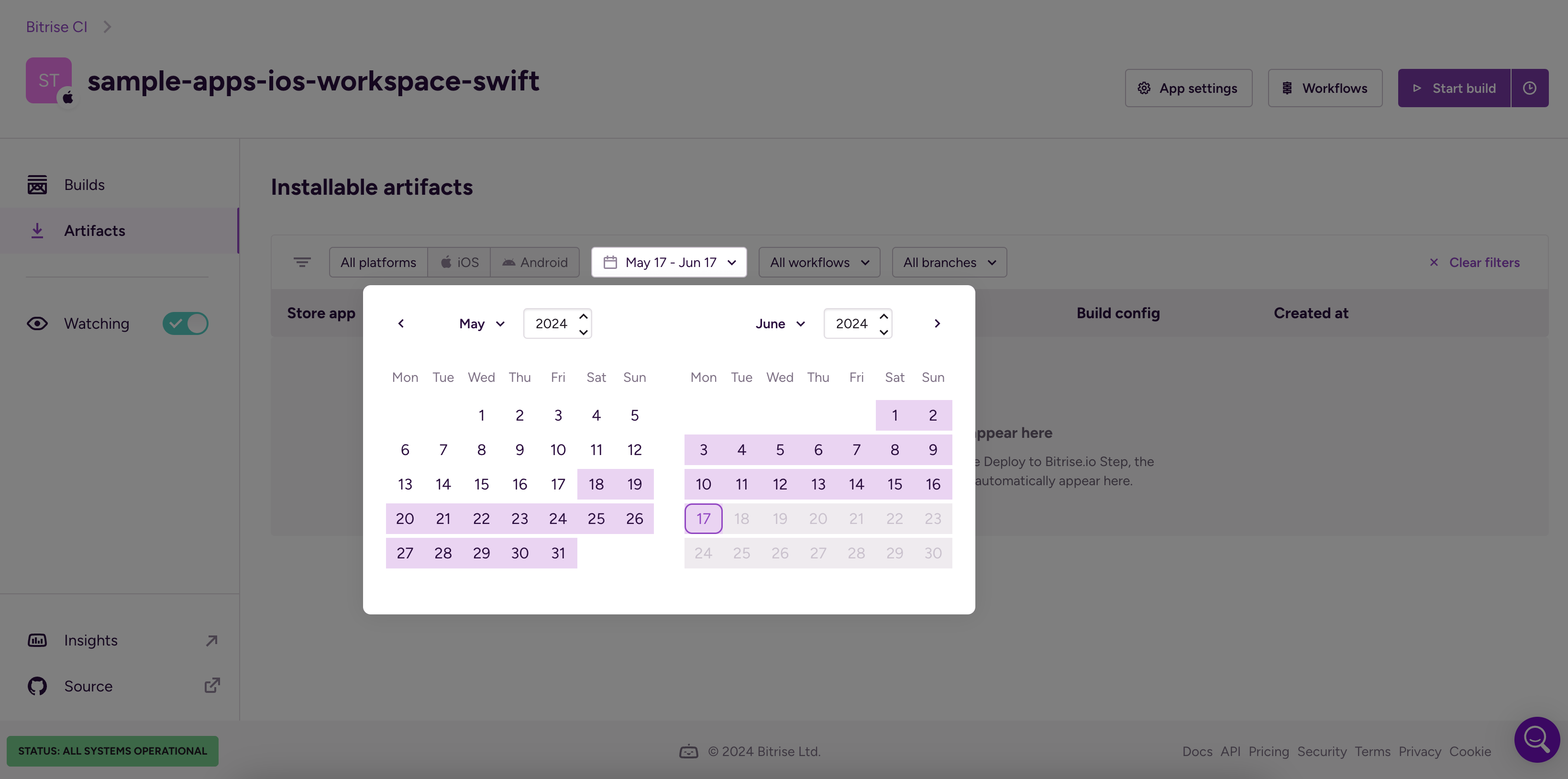The height and width of the screenshot is (779, 1568).
Task: Select Android platform filter
Action: point(535,263)
